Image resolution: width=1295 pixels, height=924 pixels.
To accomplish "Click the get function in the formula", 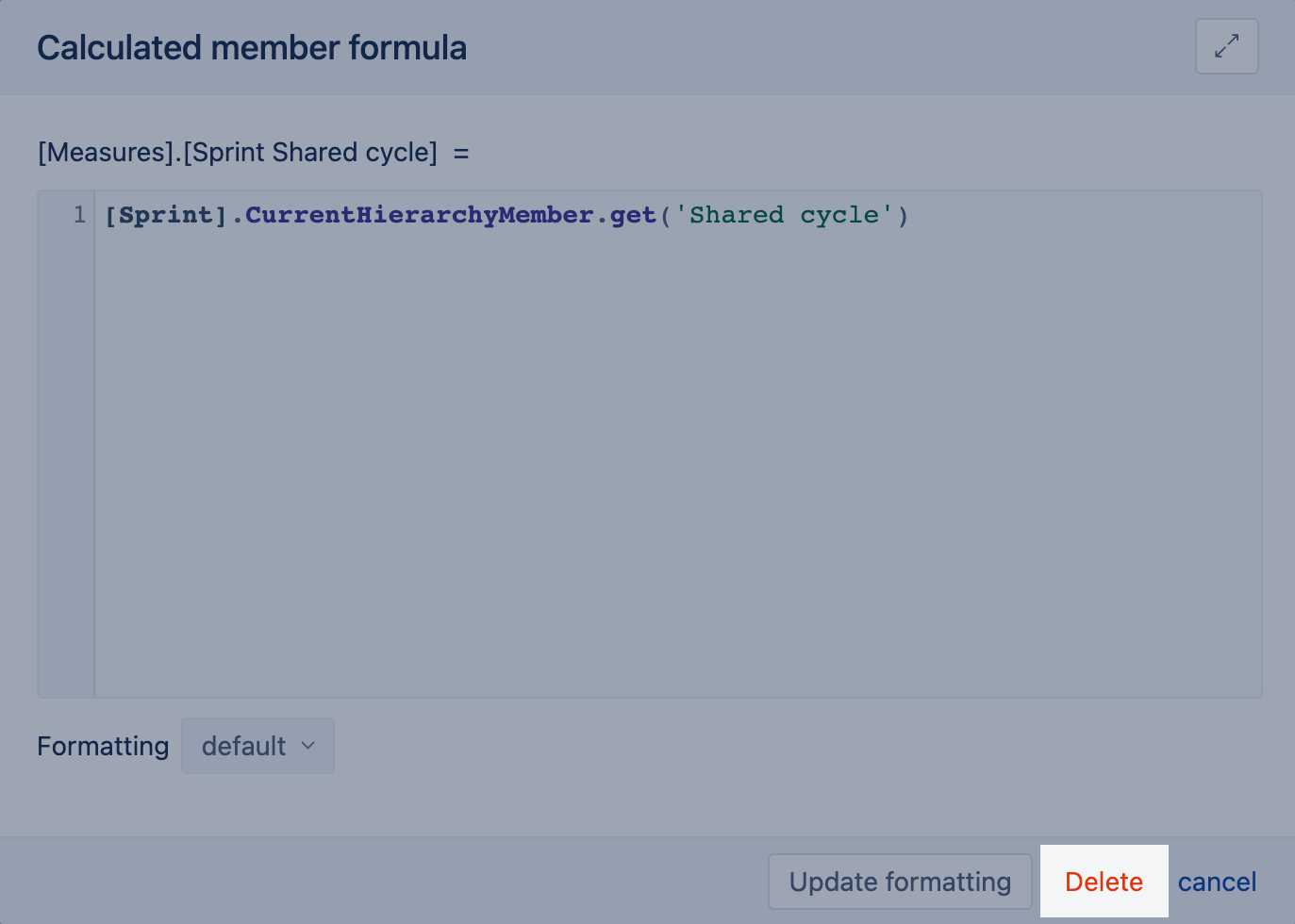I will [633, 215].
